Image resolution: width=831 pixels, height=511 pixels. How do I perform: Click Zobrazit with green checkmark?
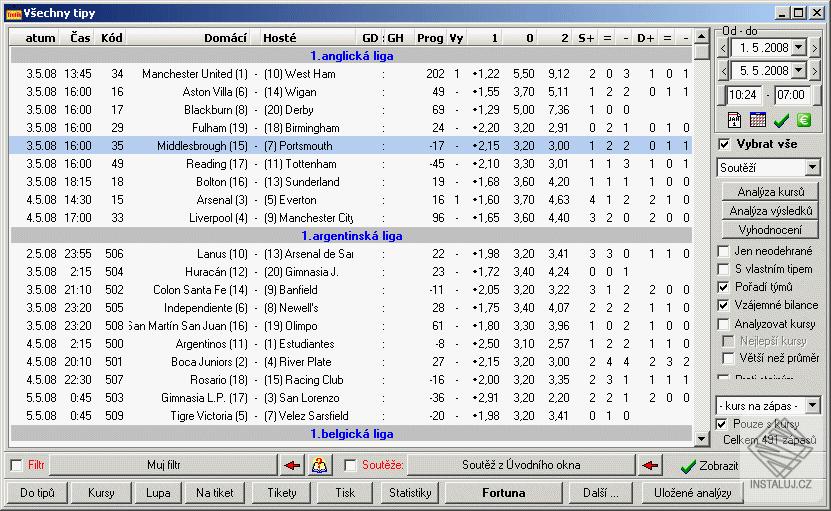709,465
